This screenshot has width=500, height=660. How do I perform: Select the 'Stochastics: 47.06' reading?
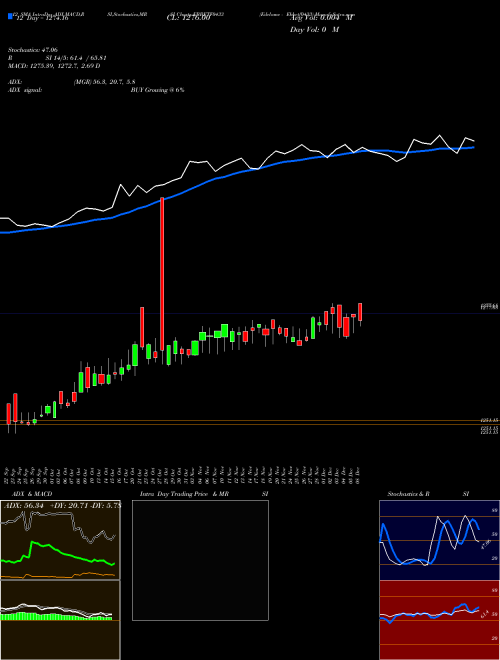click(32, 50)
